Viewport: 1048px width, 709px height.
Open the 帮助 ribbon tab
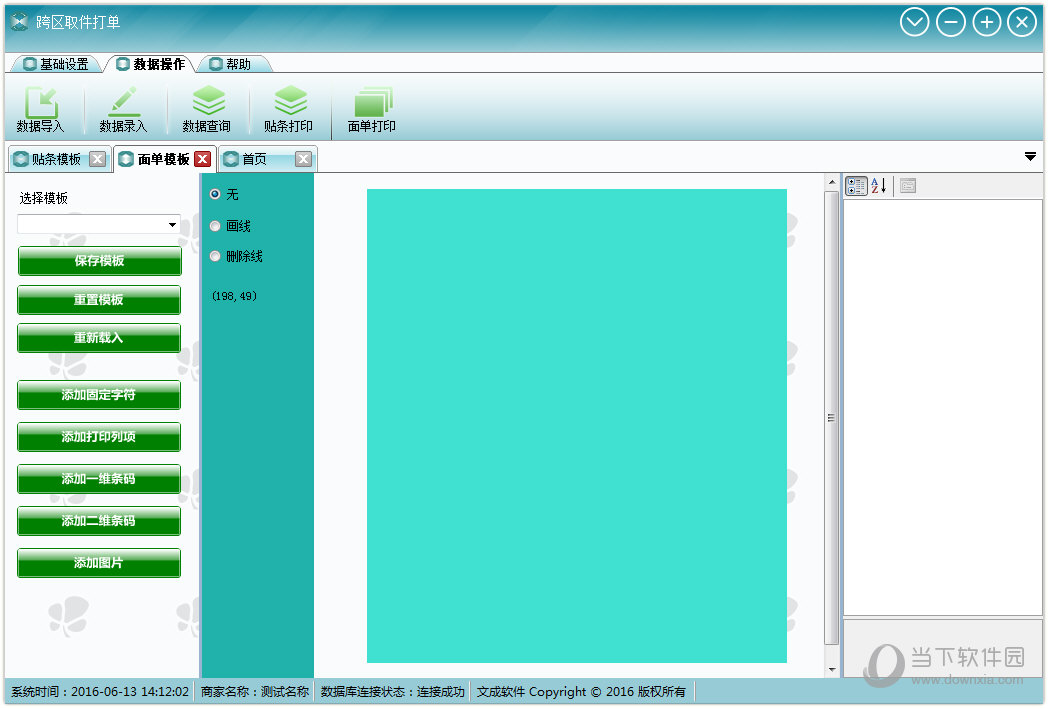(x=236, y=64)
